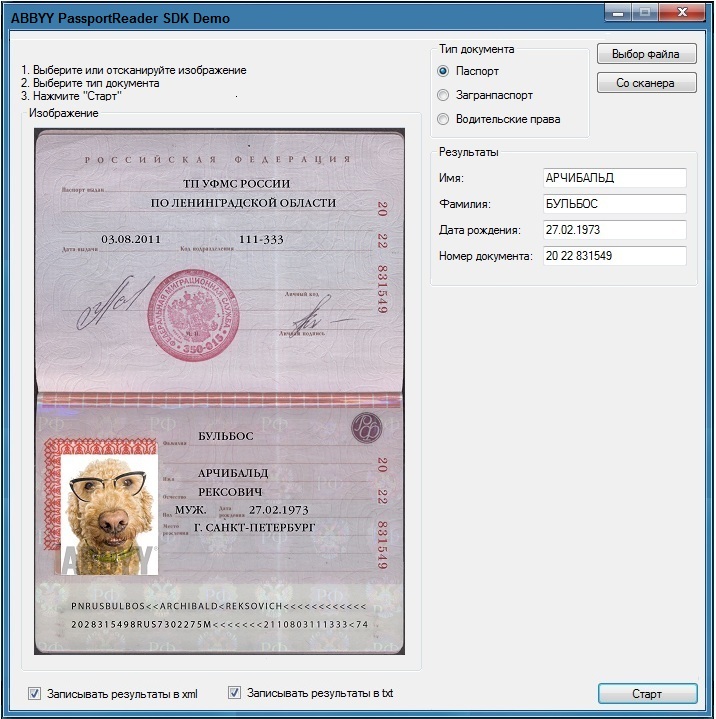
Task: Click the 'Выбор файла' button
Action: click(x=646, y=54)
